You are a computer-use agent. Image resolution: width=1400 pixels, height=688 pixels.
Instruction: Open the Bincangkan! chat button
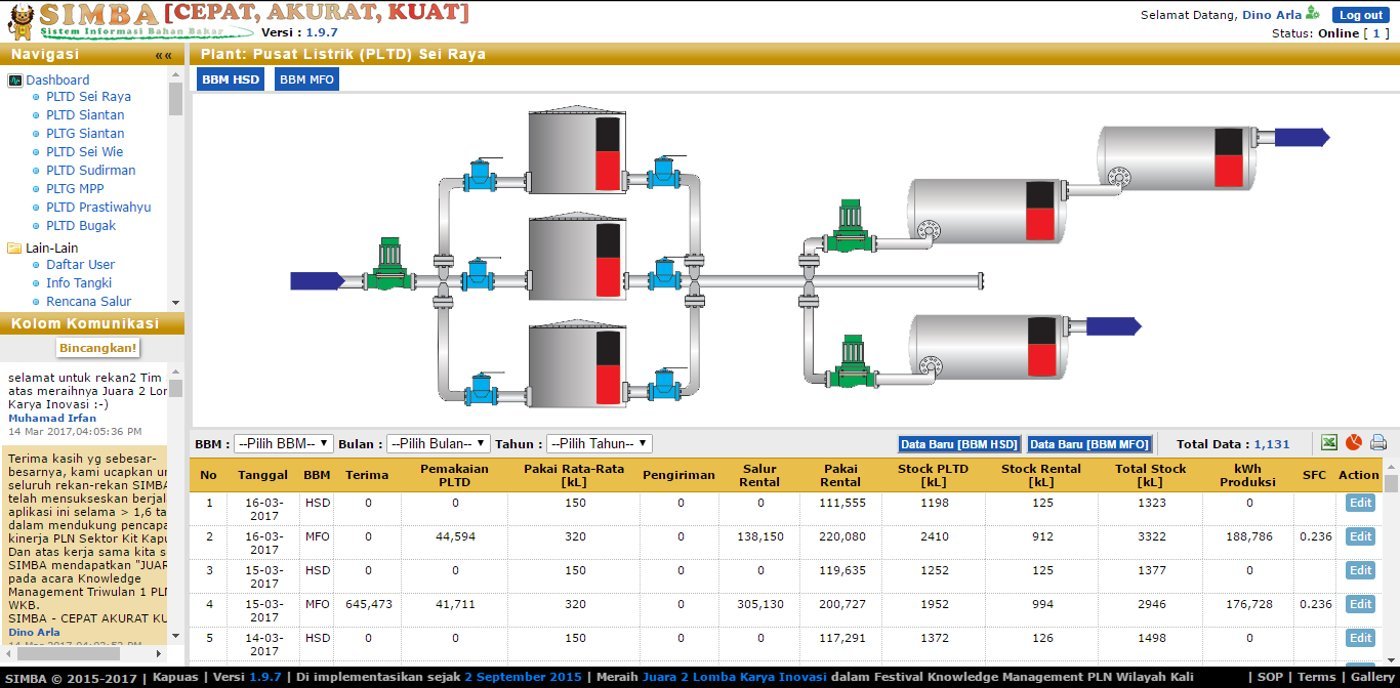97,347
